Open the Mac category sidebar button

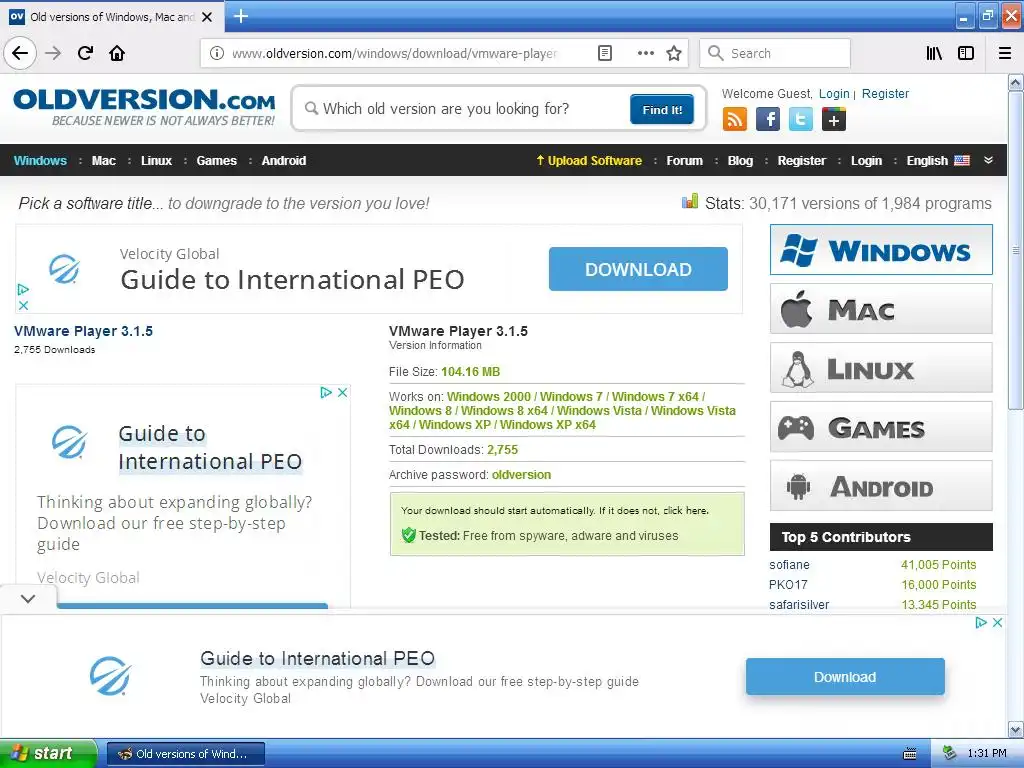pos(881,309)
